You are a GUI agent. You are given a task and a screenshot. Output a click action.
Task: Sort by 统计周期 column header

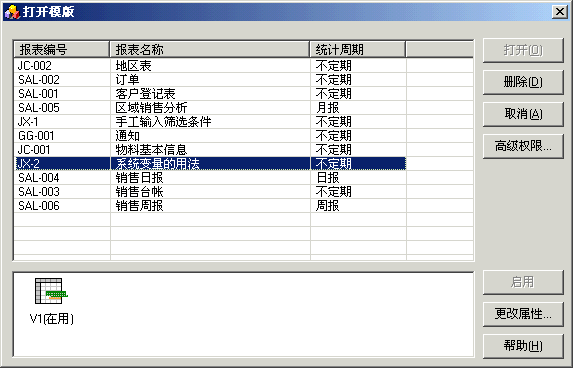tap(358, 49)
